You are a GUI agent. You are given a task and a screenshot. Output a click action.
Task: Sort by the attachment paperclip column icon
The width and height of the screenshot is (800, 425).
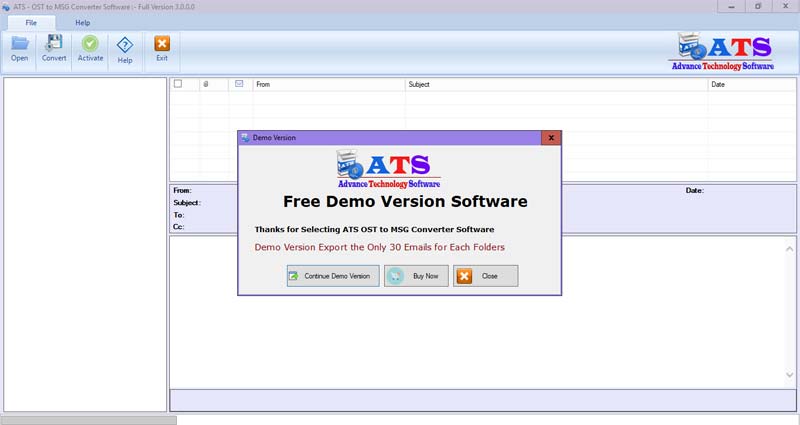(x=206, y=84)
